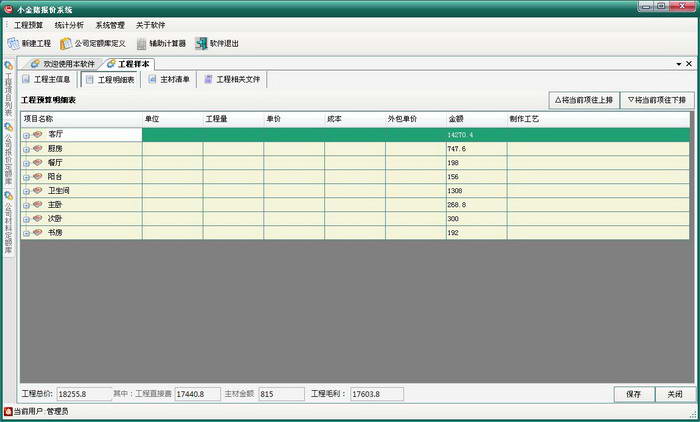The width and height of the screenshot is (700, 422).
Task: Expand the 次卧 tree row
Action: [26, 219]
